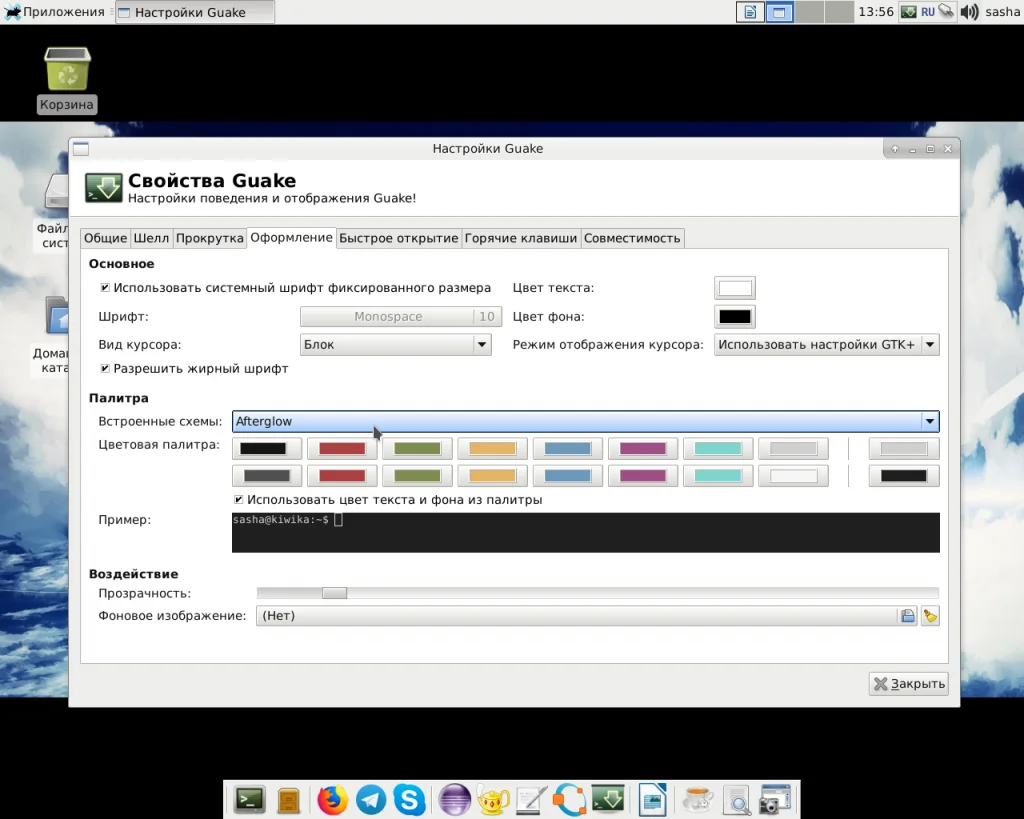Open the black Цвет фона color swatch
Viewport: 1024px width, 819px height.
point(735,317)
